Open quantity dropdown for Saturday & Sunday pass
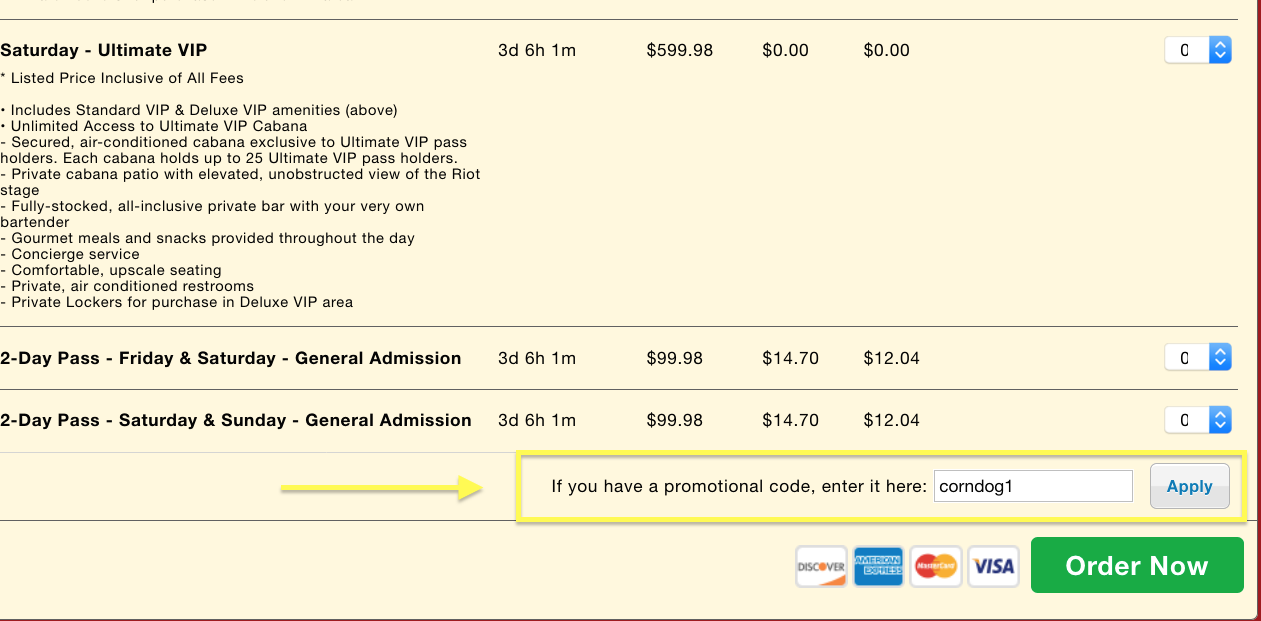Image resolution: width=1261 pixels, height=621 pixels. (x=1197, y=420)
